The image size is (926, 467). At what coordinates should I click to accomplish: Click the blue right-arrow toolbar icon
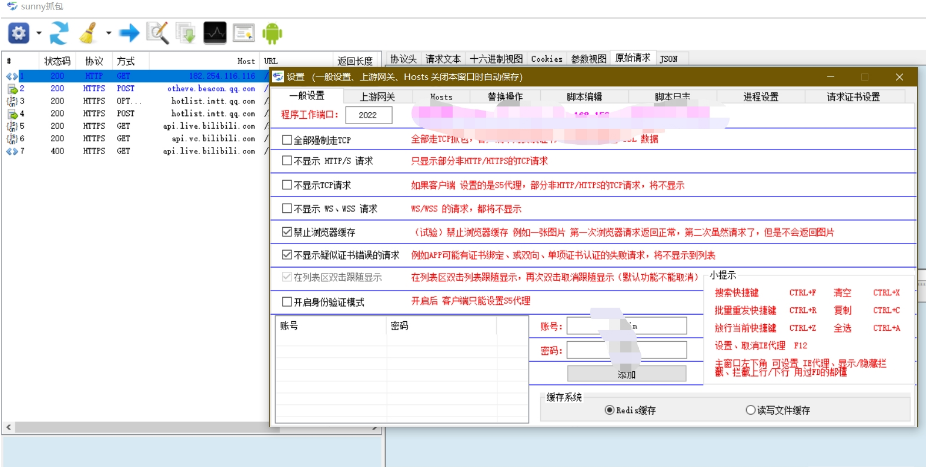pyautogui.click(x=129, y=33)
